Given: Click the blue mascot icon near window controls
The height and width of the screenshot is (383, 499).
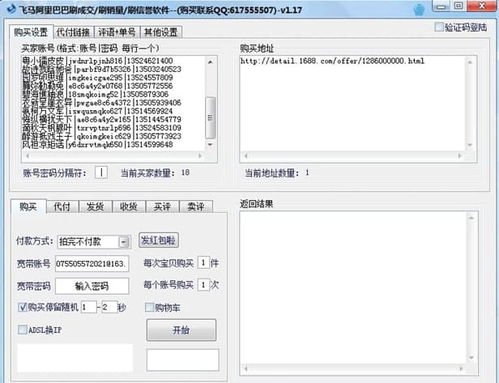Looking at the screenshot, I should 419,9.
